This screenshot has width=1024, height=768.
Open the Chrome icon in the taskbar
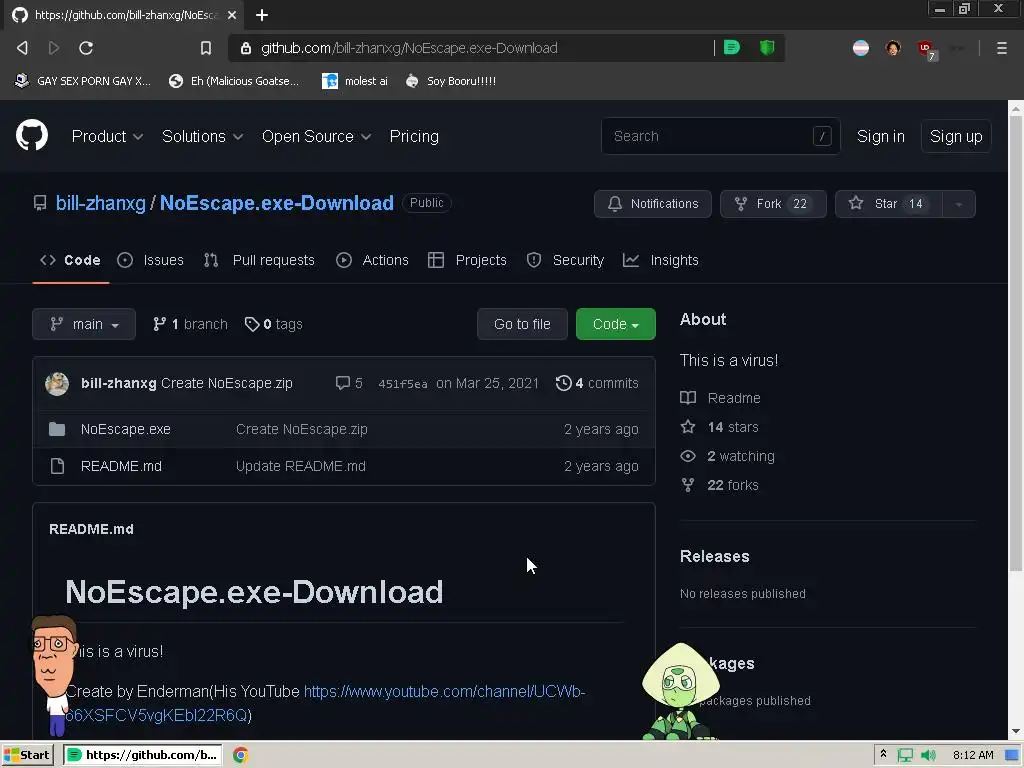(240, 755)
